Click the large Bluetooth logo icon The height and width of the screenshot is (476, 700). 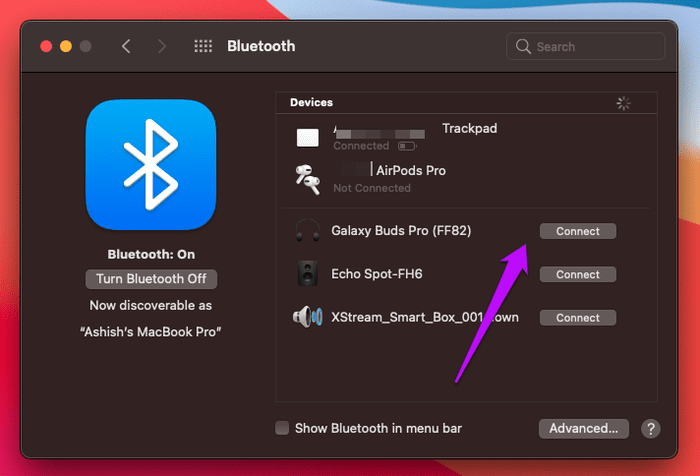click(151, 164)
